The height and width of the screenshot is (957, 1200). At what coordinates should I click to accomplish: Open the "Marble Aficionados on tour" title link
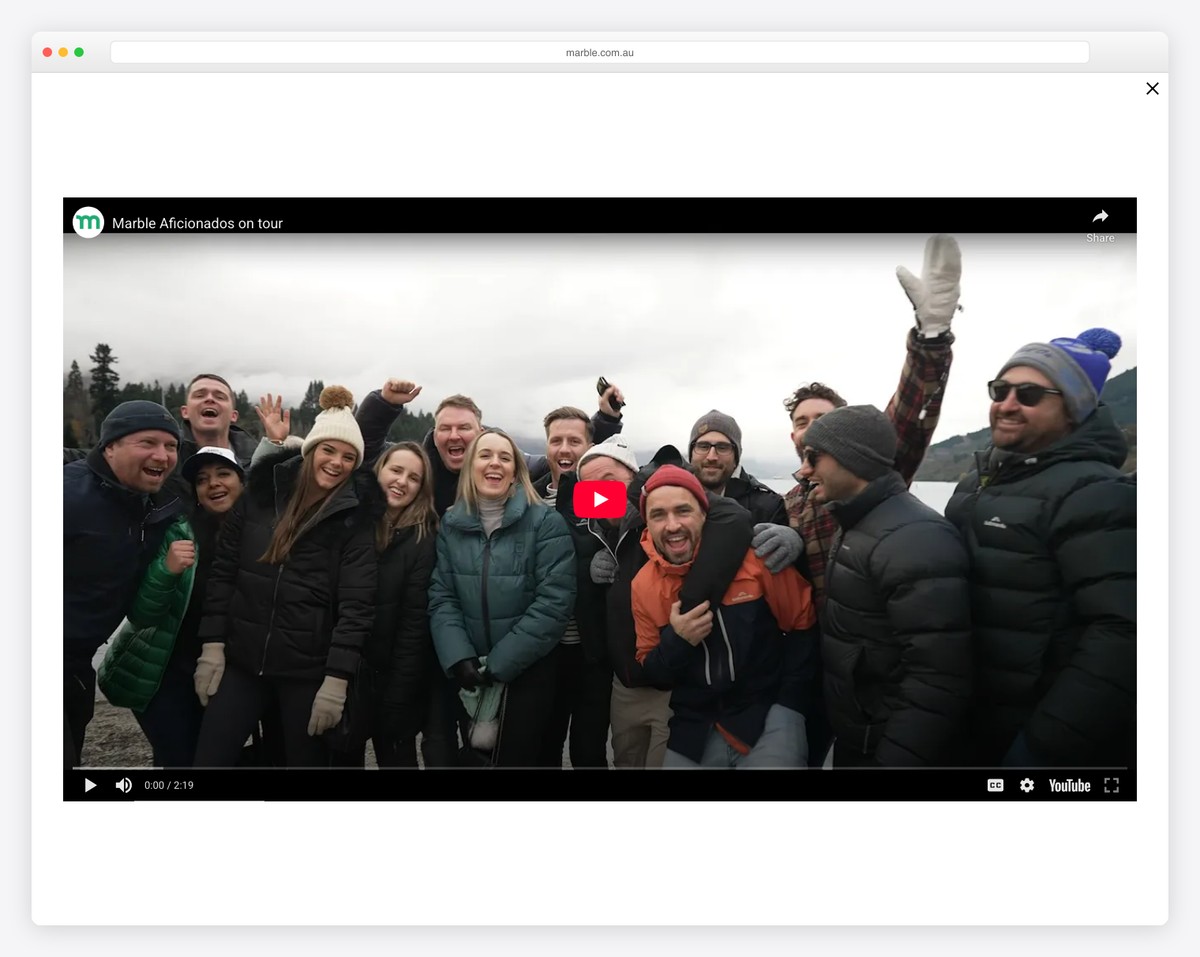click(197, 224)
